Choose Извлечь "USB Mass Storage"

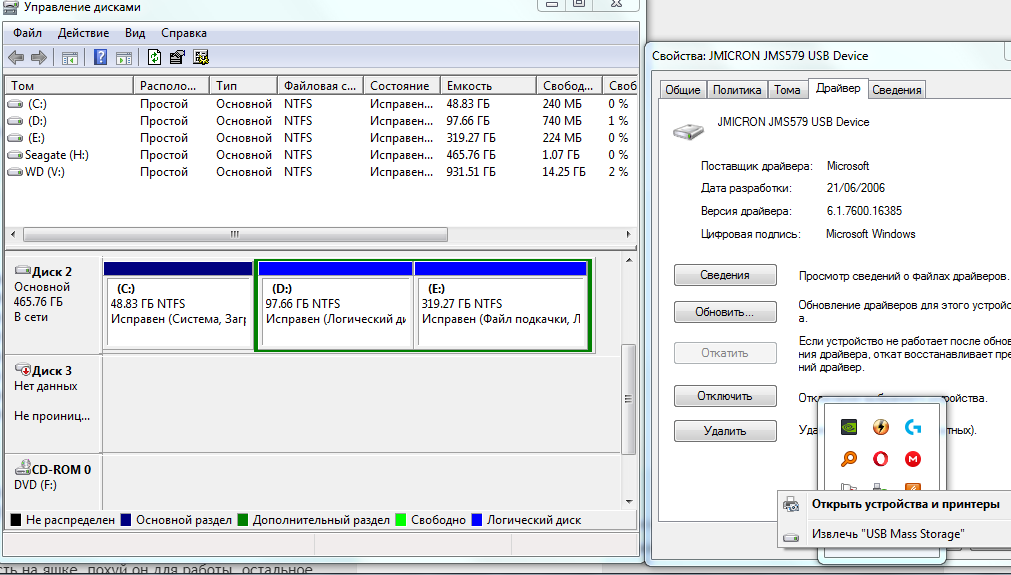[x=888, y=534]
